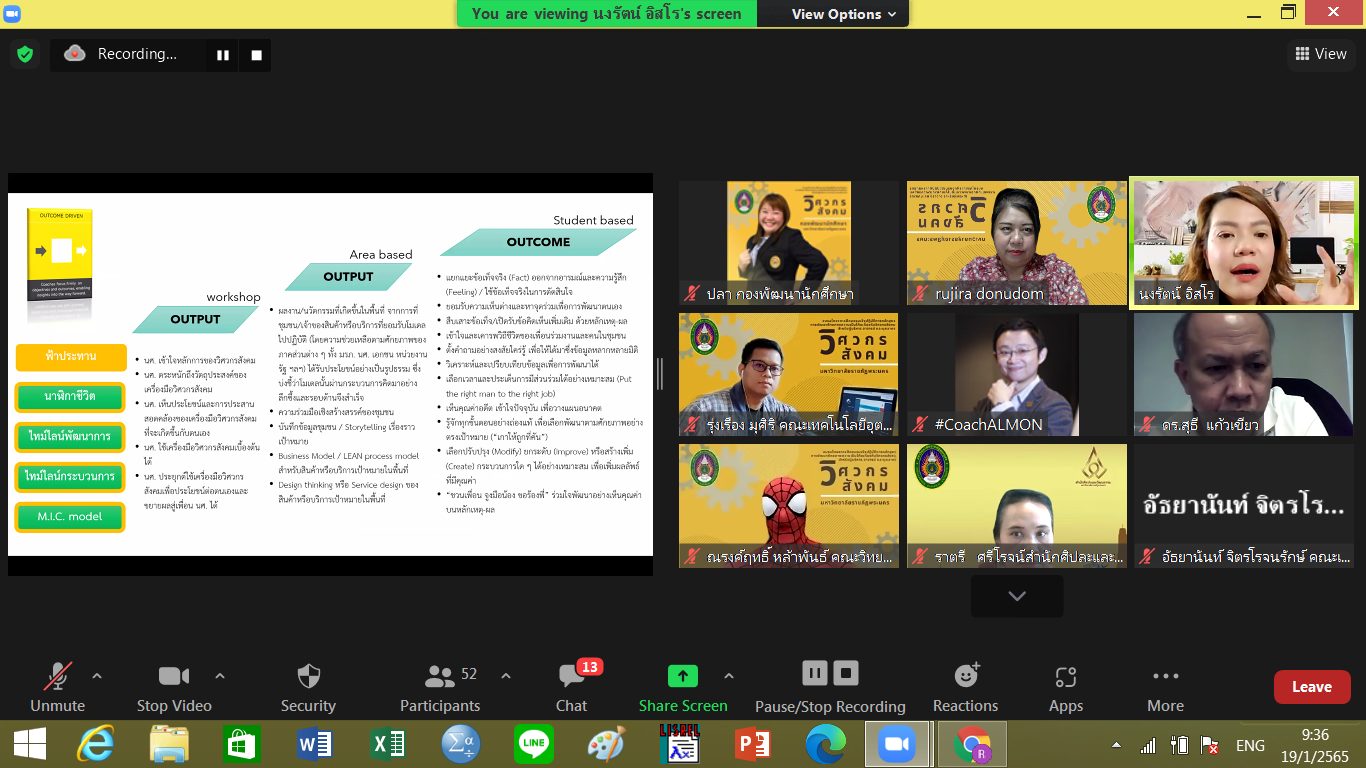The width and height of the screenshot is (1366, 768).
Task: Click the OUTCOME heading on slide
Action: point(538,242)
